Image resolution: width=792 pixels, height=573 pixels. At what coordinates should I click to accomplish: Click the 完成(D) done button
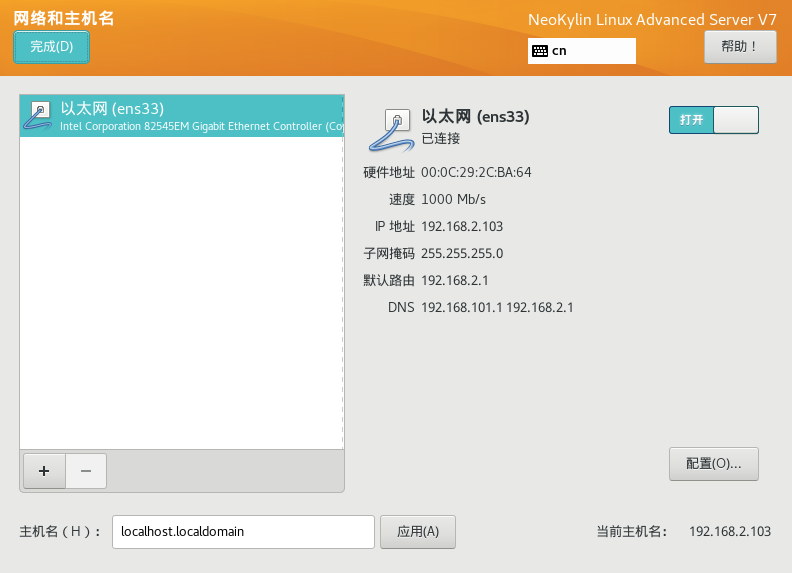[x=52, y=47]
